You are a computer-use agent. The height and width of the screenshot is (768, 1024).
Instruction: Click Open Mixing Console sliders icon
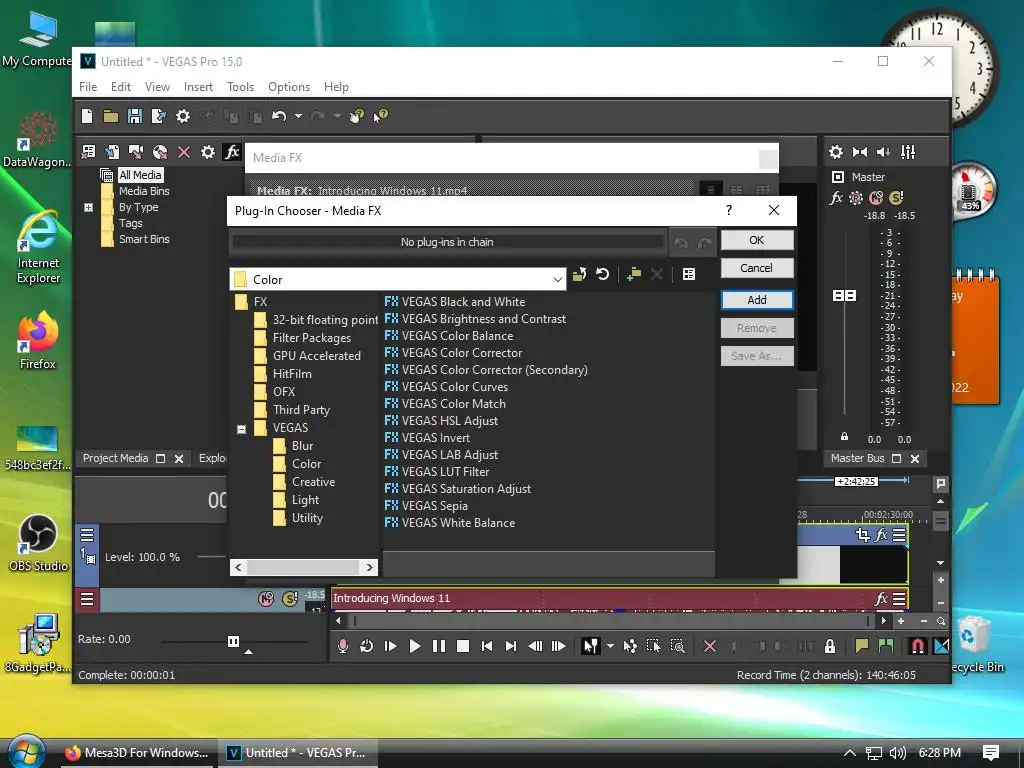[908, 152]
